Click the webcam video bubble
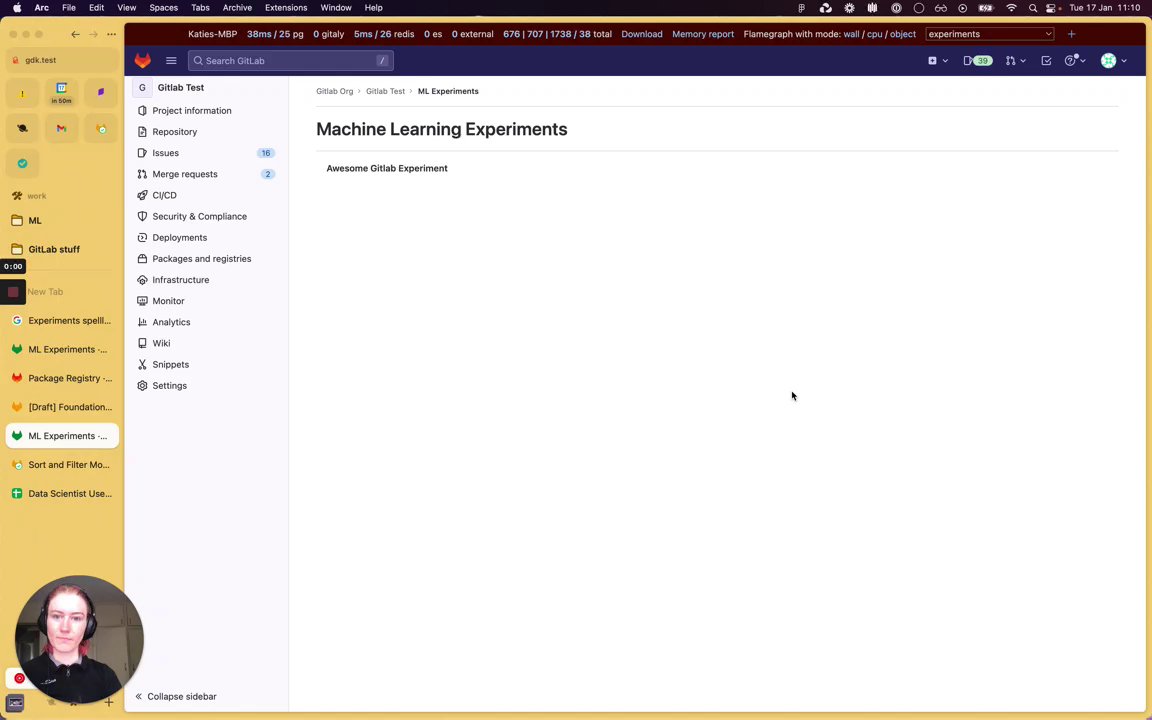Image resolution: width=1152 pixels, height=720 pixels. [79, 639]
